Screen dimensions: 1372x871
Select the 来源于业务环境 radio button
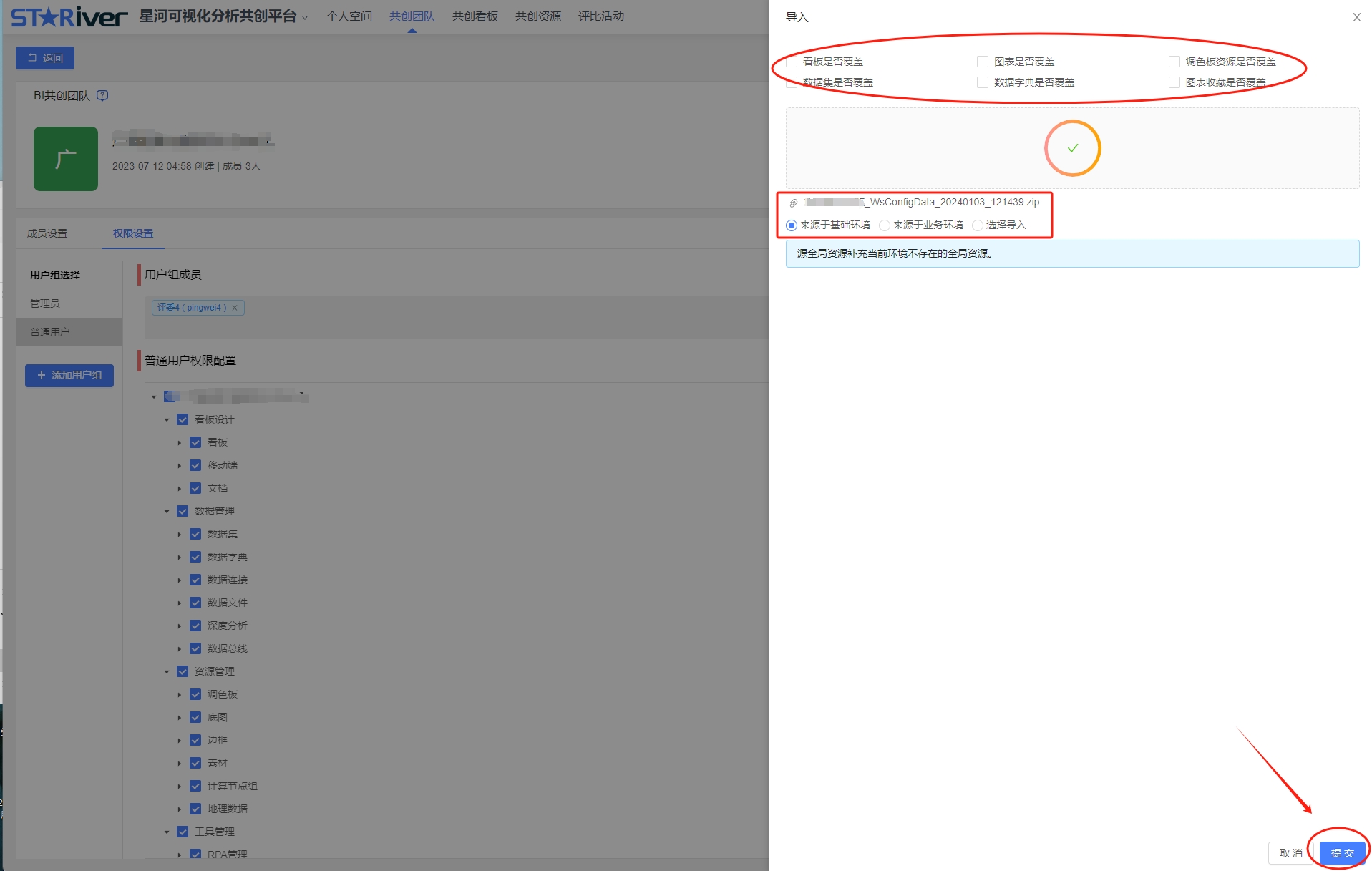click(x=885, y=225)
